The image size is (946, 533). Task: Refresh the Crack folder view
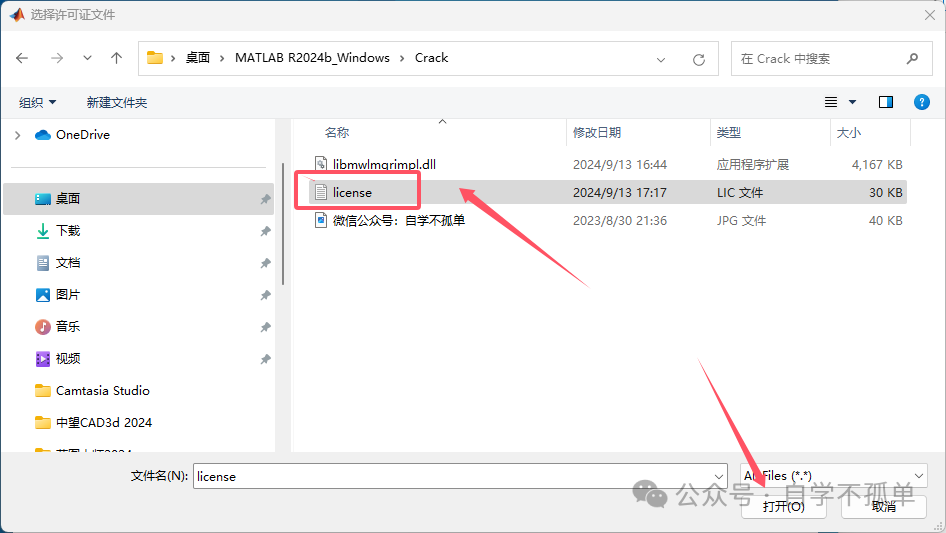tap(699, 59)
